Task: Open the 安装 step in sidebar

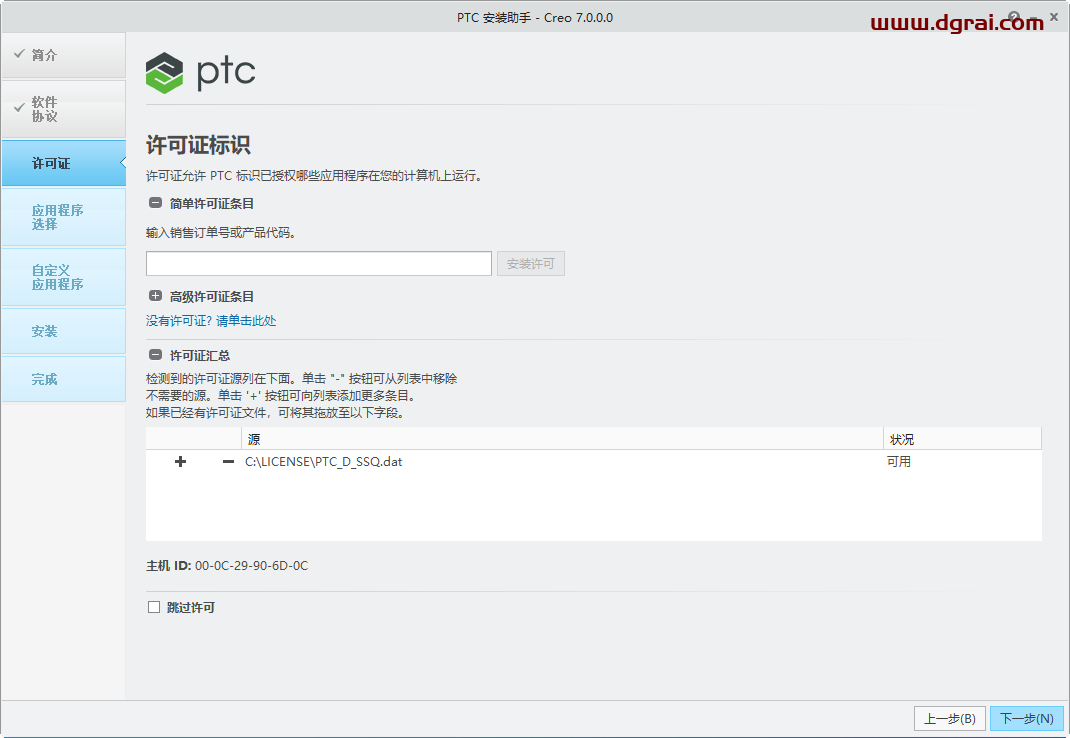Action: click(63, 331)
